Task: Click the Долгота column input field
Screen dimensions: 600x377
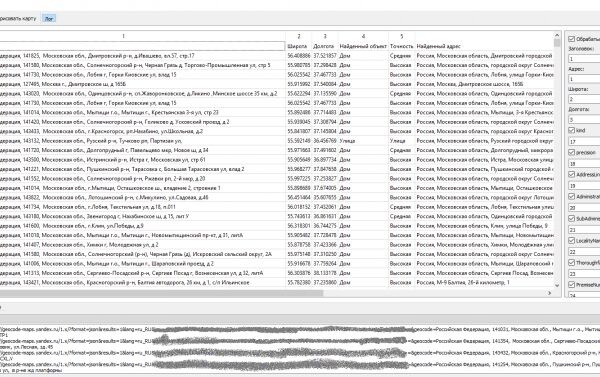Action: pyautogui.click(x=584, y=119)
